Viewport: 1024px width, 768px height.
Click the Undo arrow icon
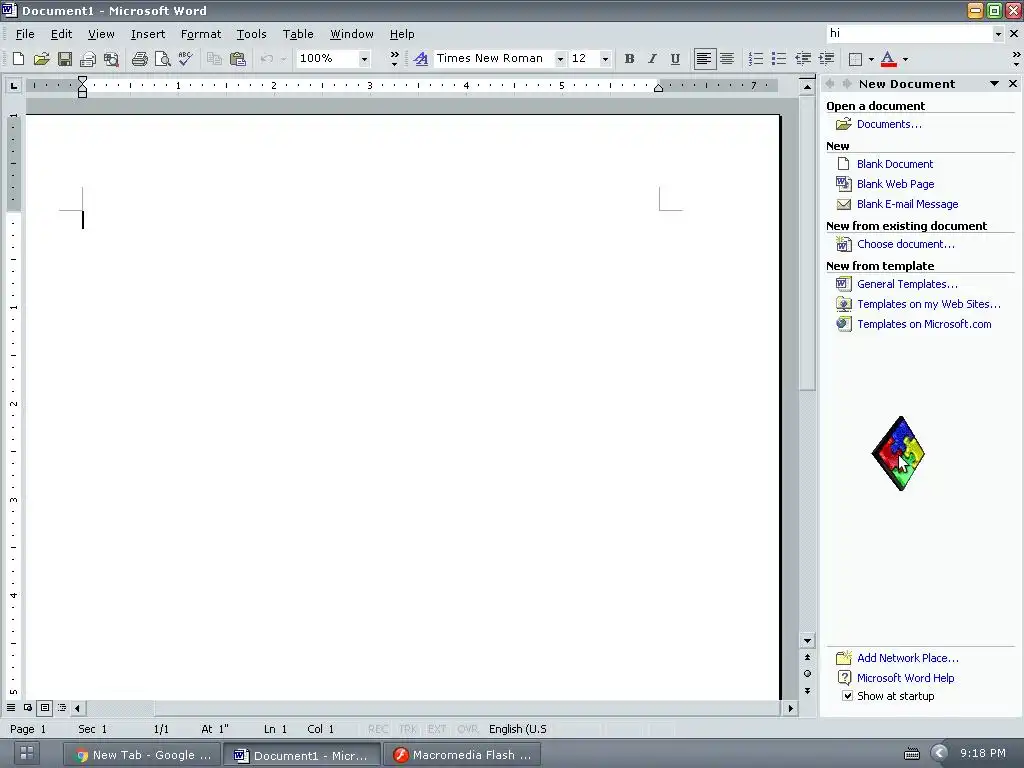(266, 59)
